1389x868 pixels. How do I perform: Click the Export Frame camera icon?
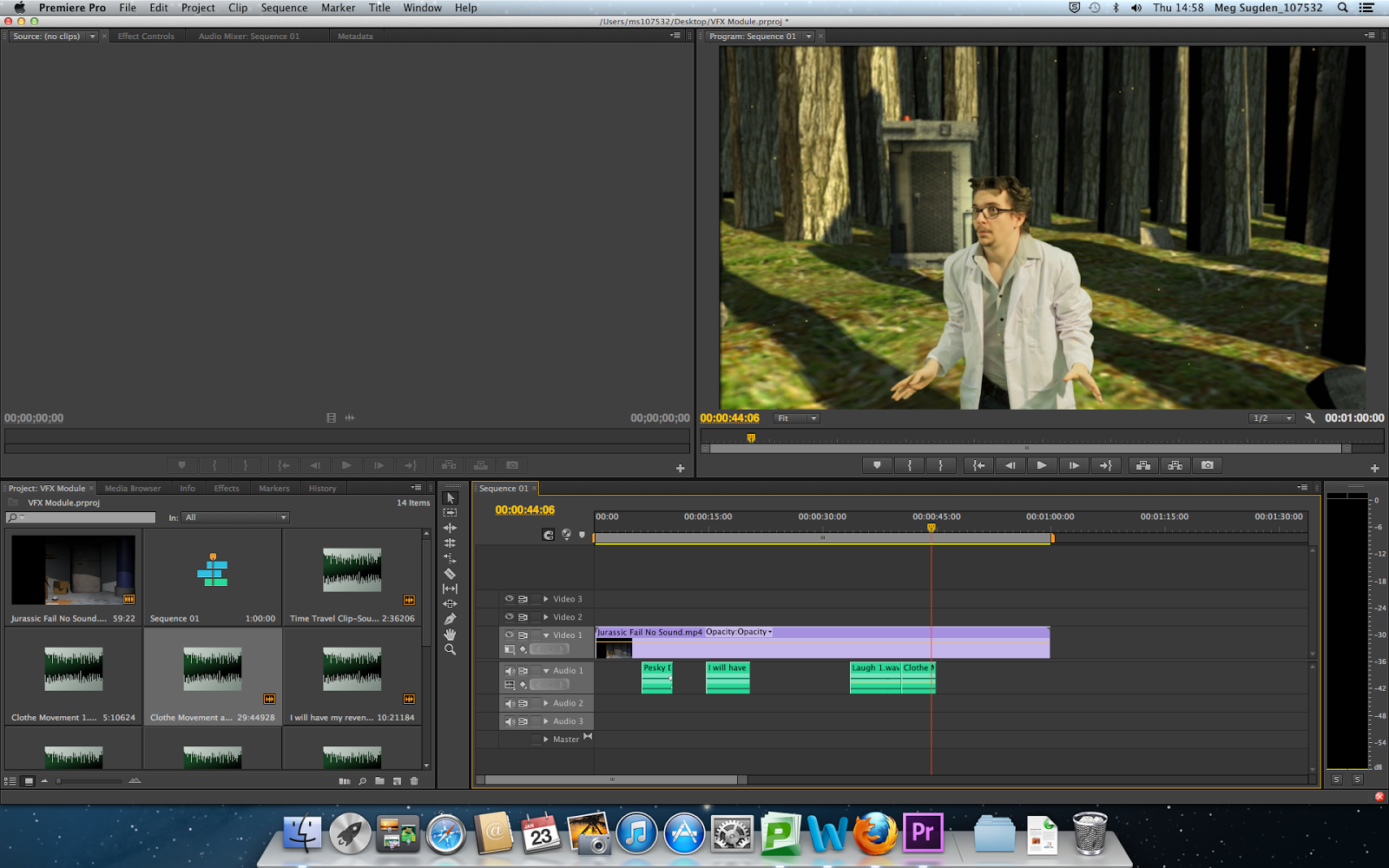1207,465
